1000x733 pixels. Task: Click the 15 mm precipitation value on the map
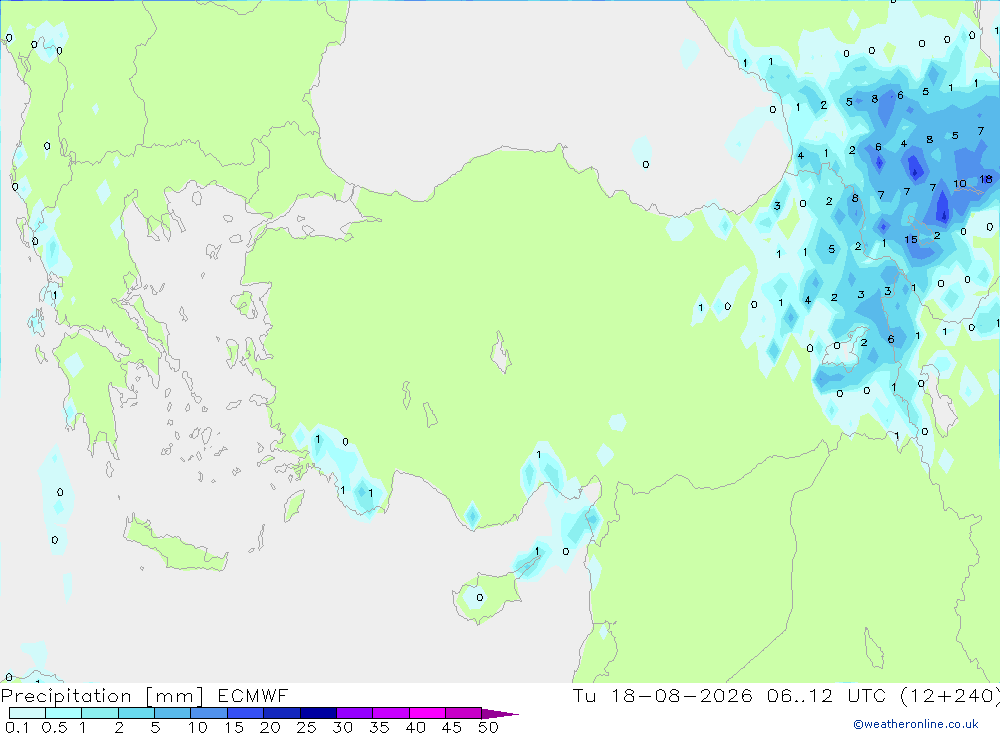(x=911, y=240)
